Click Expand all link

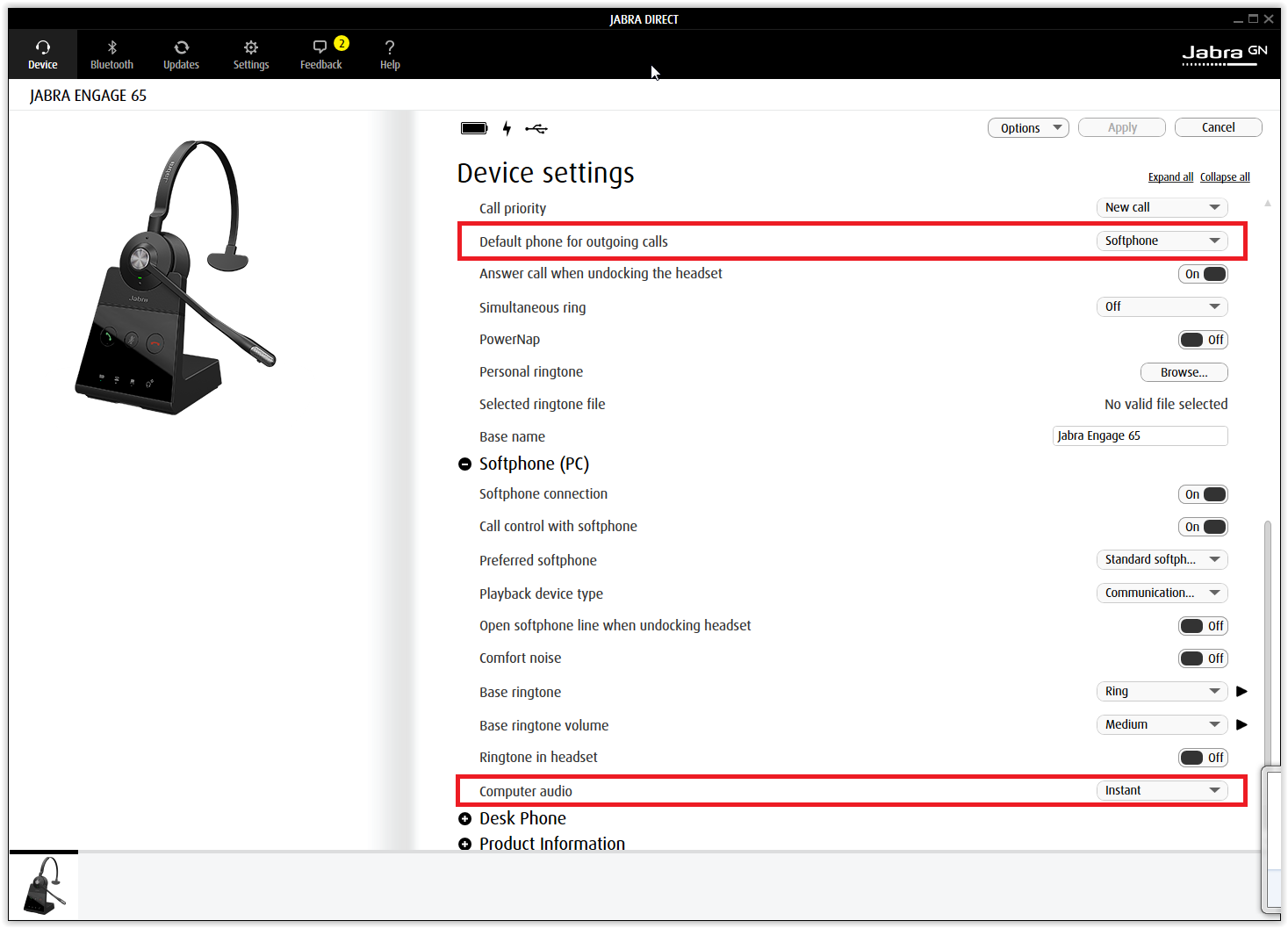click(x=1170, y=176)
